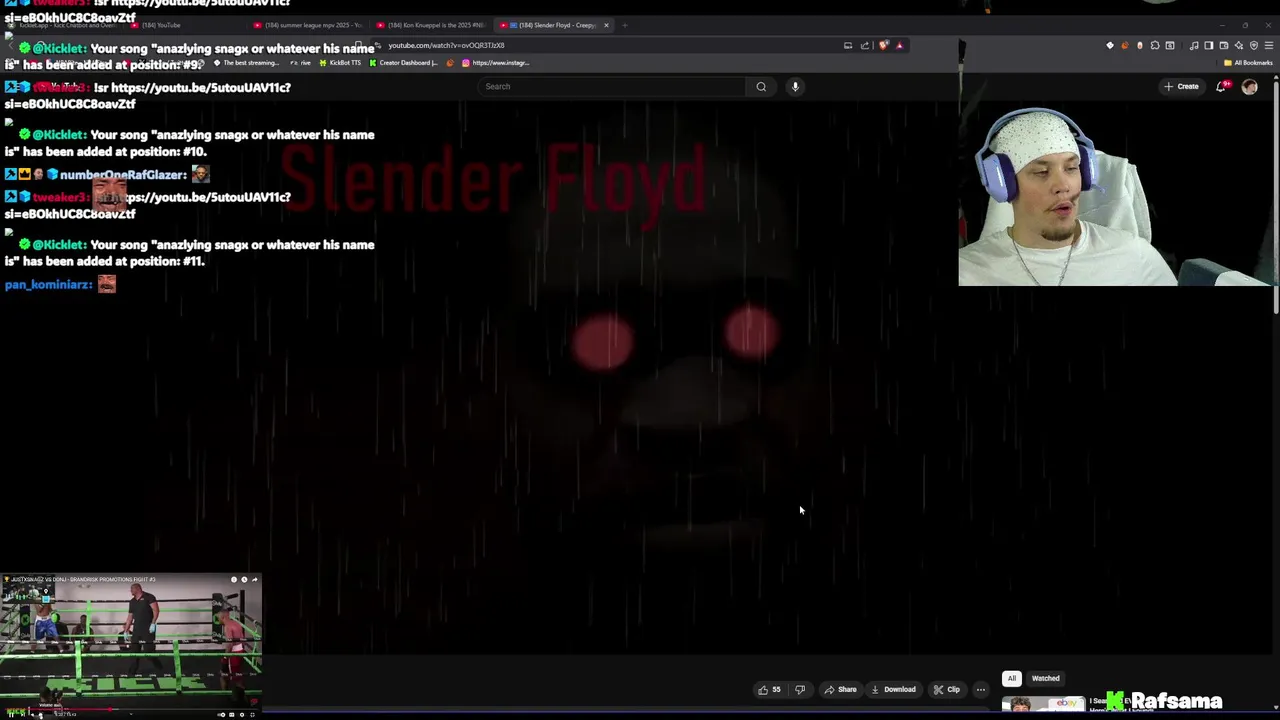Screen dimensions: 1280x720
Task: Open the AI sparkle assistant icon
Action: point(1239,45)
